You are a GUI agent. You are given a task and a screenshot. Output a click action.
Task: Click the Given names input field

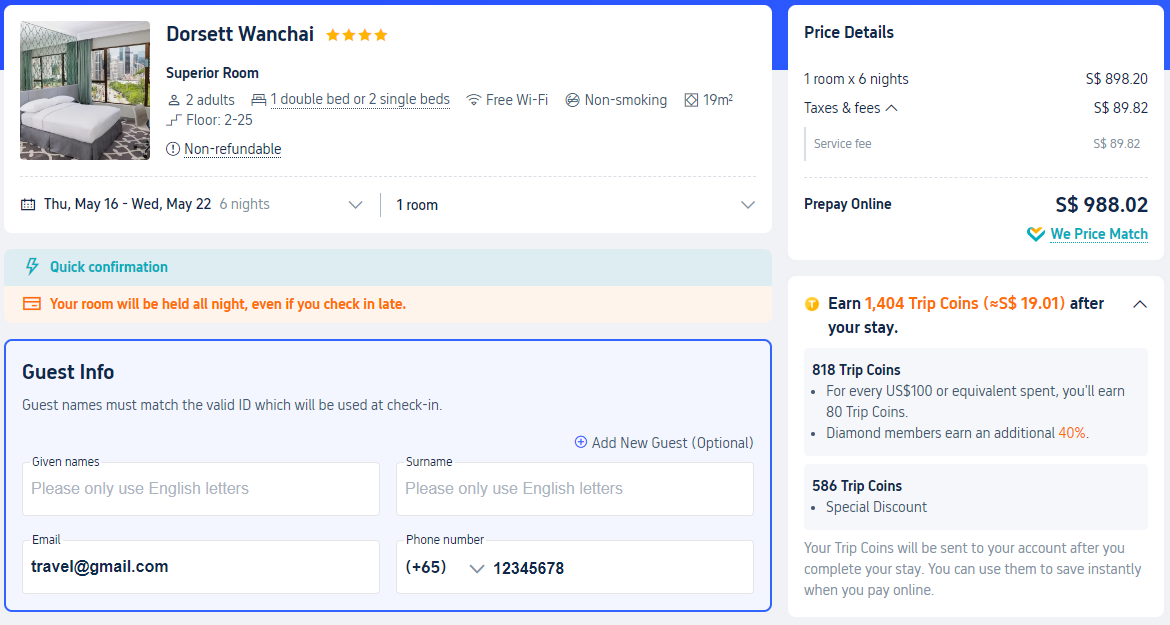click(201, 489)
